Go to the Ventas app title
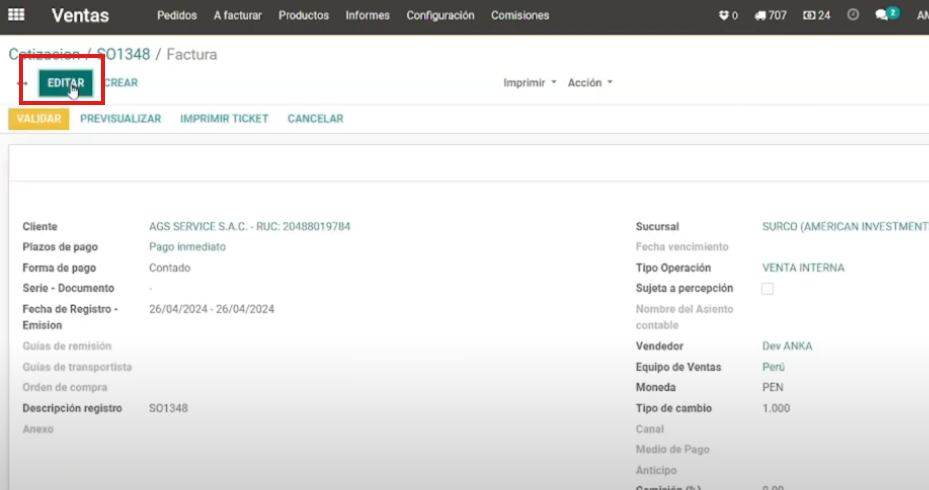The image size is (929, 490). click(80, 15)
